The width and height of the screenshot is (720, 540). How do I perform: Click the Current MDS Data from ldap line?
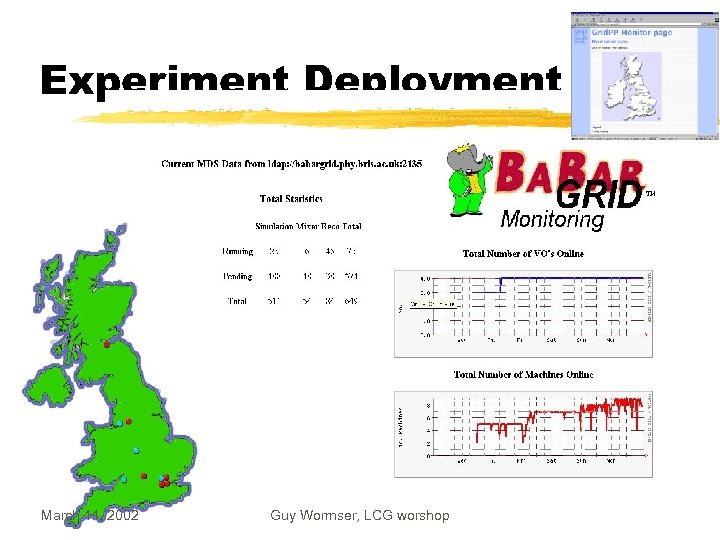[x=292, y=163]
